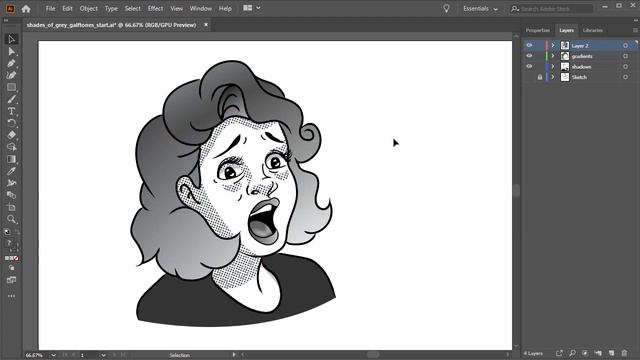Image resolution: width=640 pixels, height=360 pixels.
Task: Click the default Fill and Stroke icon
Action: pyautogui.click(x=7, y=232)
